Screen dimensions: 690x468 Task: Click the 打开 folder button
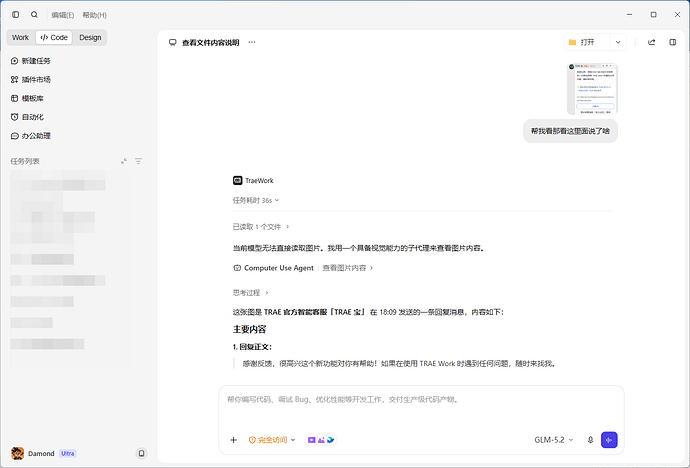point(587,42)
